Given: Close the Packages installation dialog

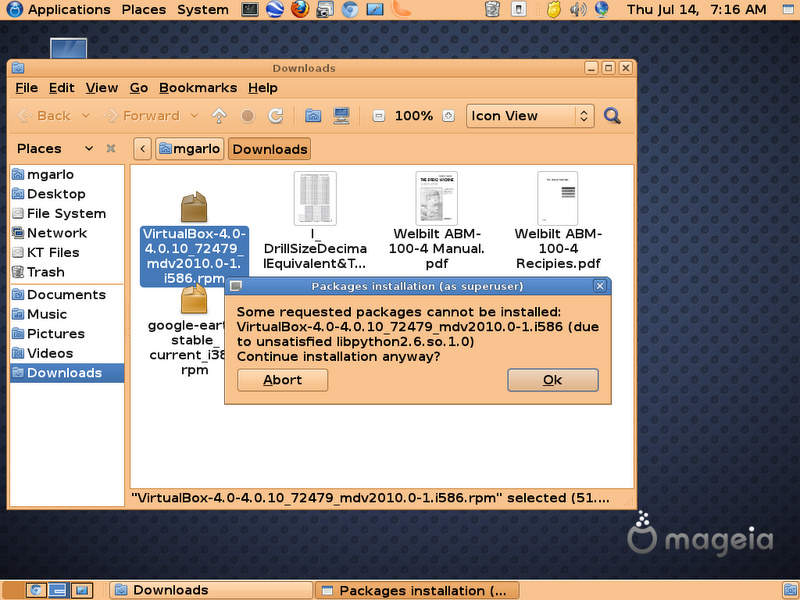Looking at the screenshot, I should click(600, 286).
